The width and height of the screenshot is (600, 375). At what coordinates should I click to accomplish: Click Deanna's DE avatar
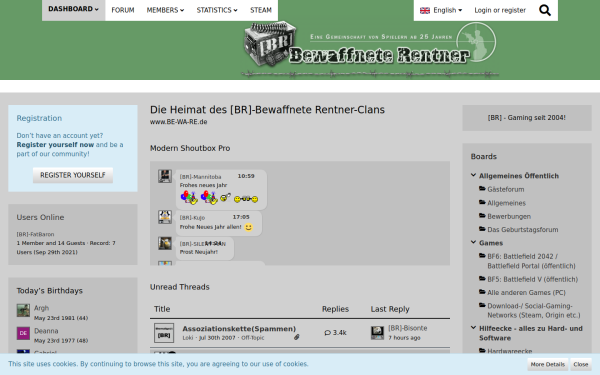[23, 333]
